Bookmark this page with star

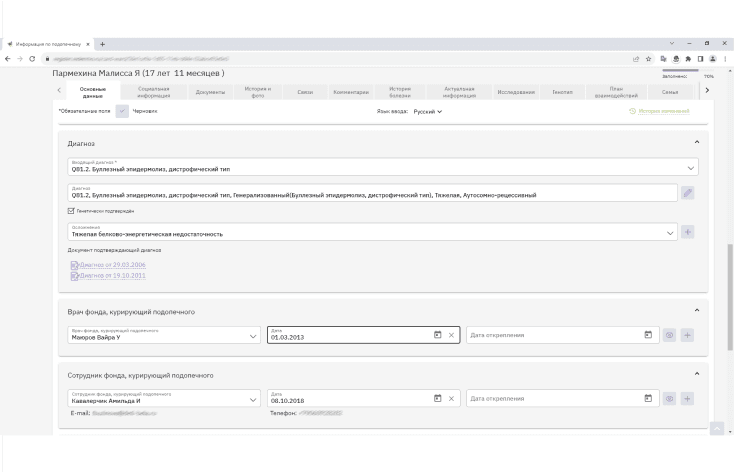pyautogui.click(x=649, y=59)
